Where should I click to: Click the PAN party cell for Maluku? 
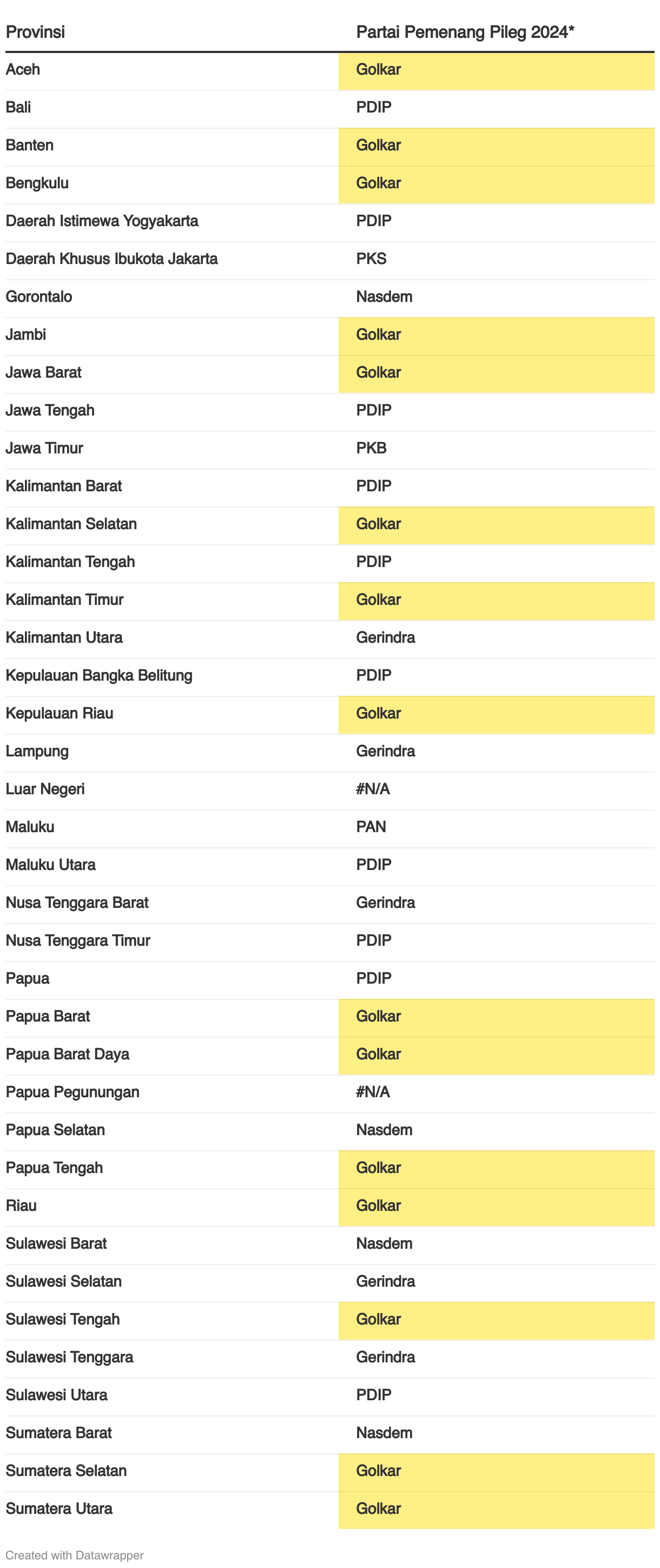click(x=371, y=827)
